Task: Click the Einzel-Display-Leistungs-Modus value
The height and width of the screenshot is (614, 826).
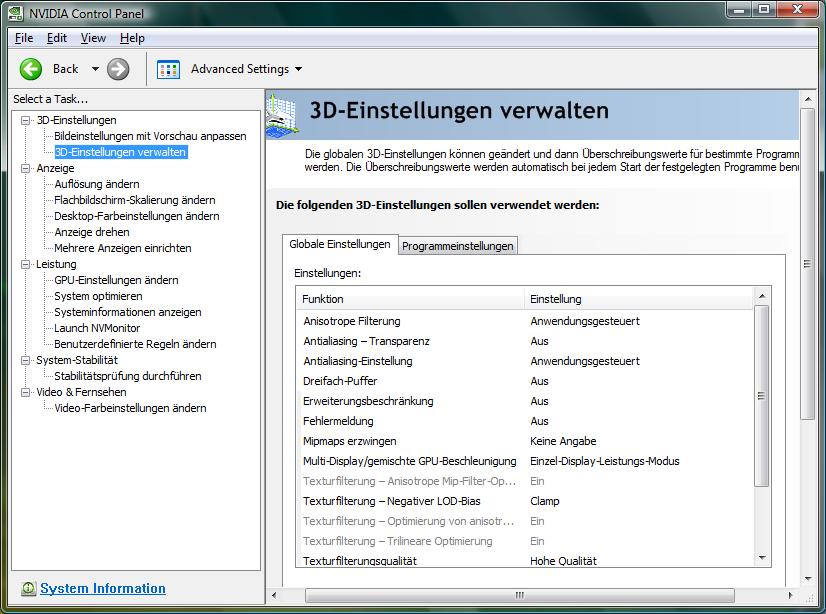Action: coord(605,461)
